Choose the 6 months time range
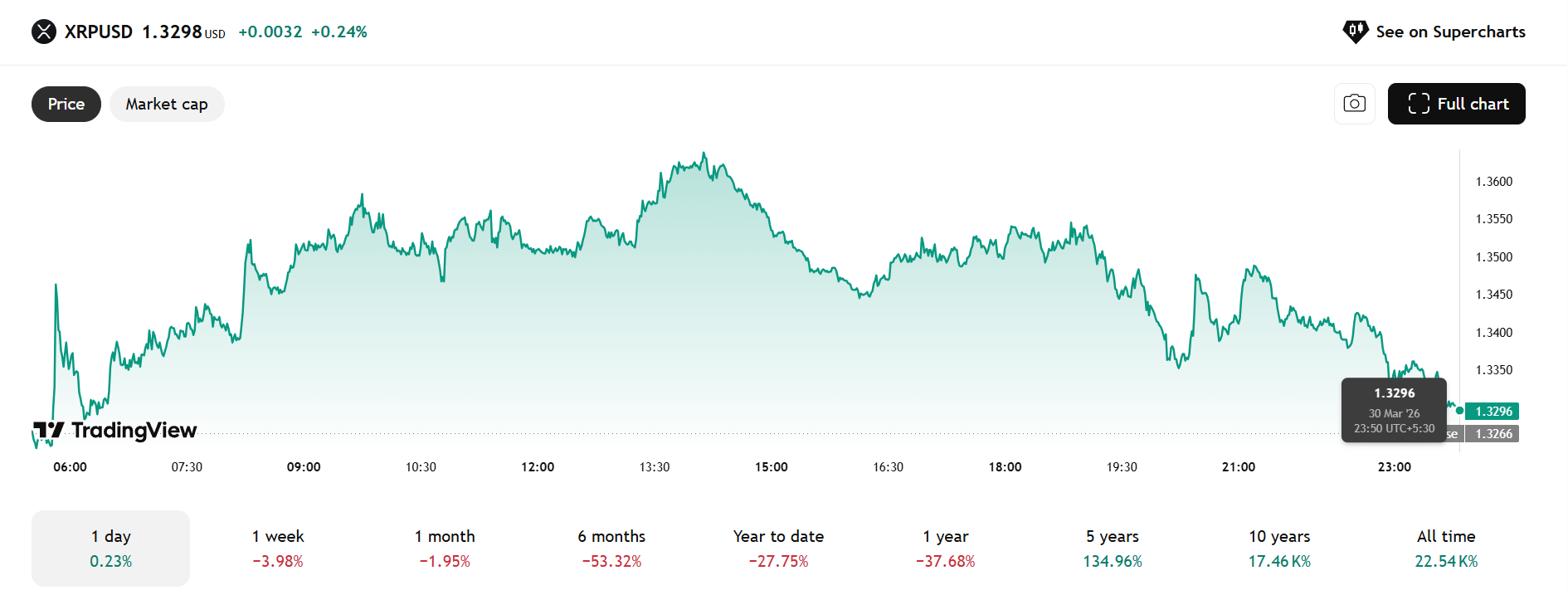 point(611,549)
